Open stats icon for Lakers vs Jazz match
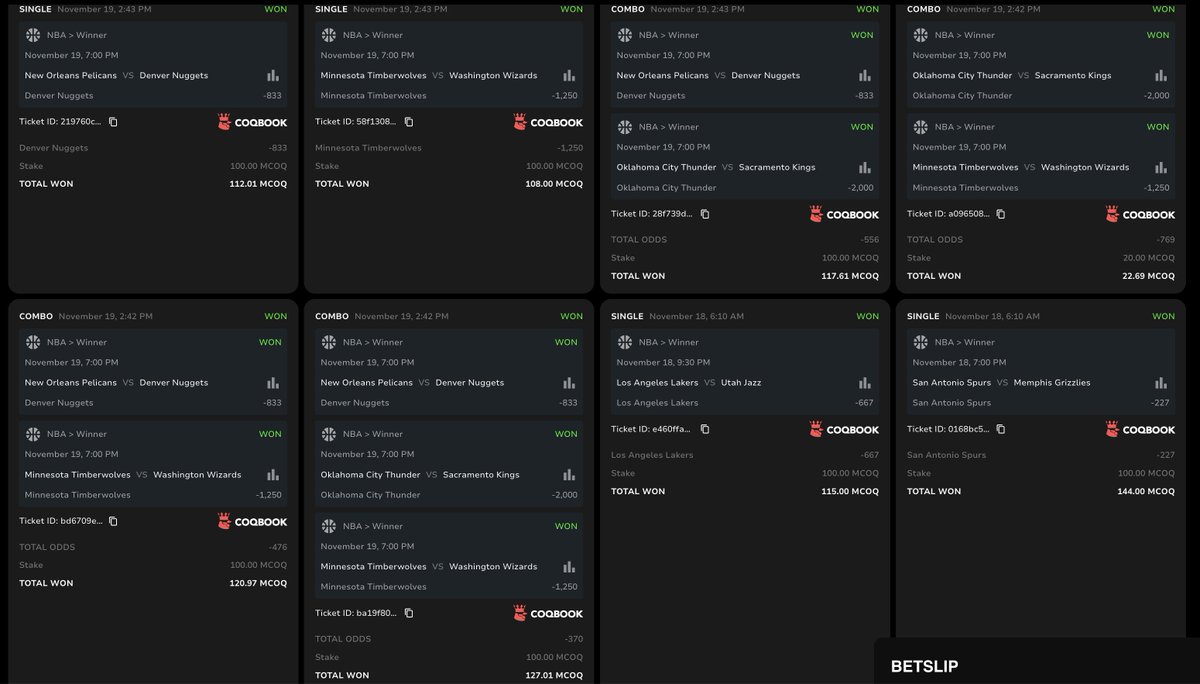This screenshot has height=684, width=1200. point(865,382)
